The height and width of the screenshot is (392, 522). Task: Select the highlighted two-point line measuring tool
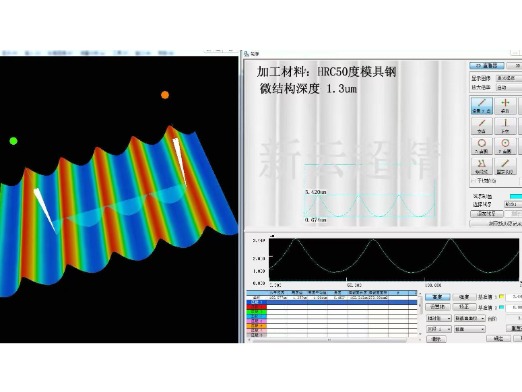(x=481, y=105)
